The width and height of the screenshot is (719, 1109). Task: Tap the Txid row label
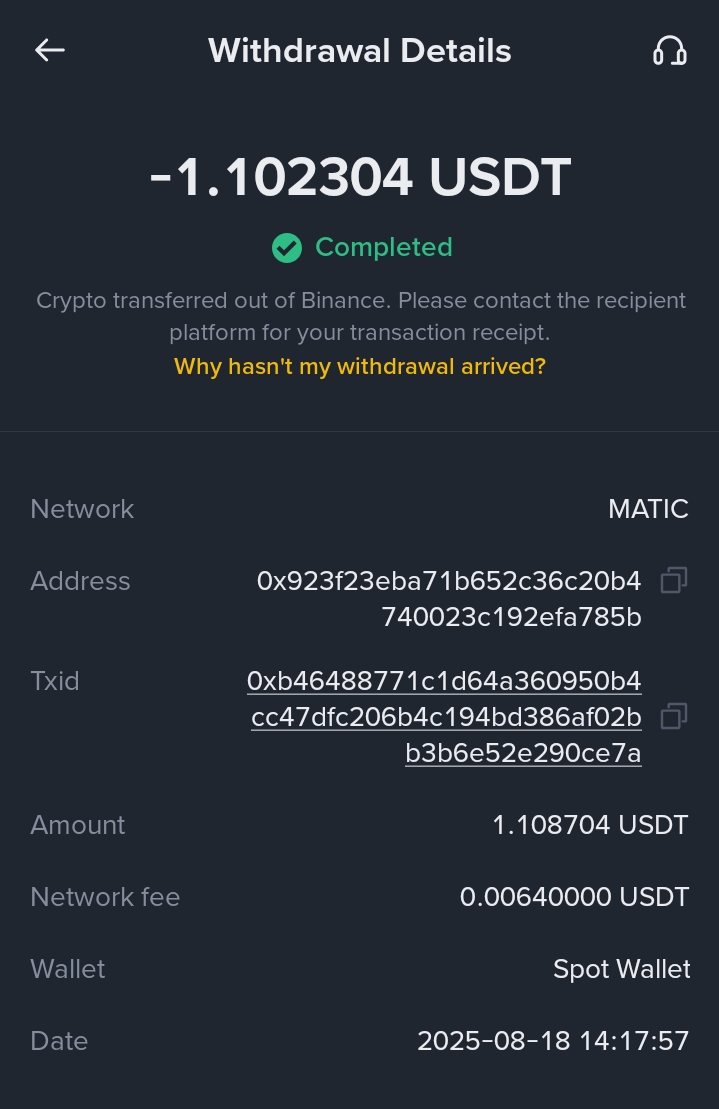point(55,681)
